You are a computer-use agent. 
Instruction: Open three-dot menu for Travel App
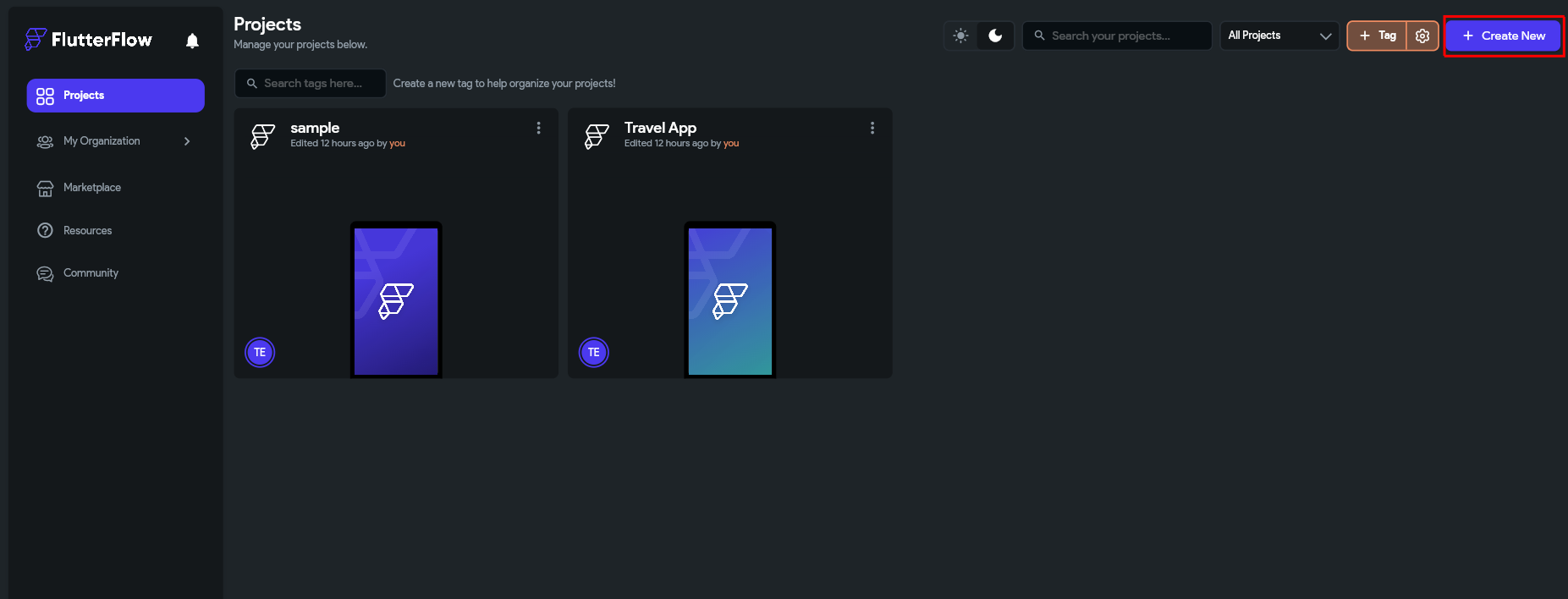[872, 128]
